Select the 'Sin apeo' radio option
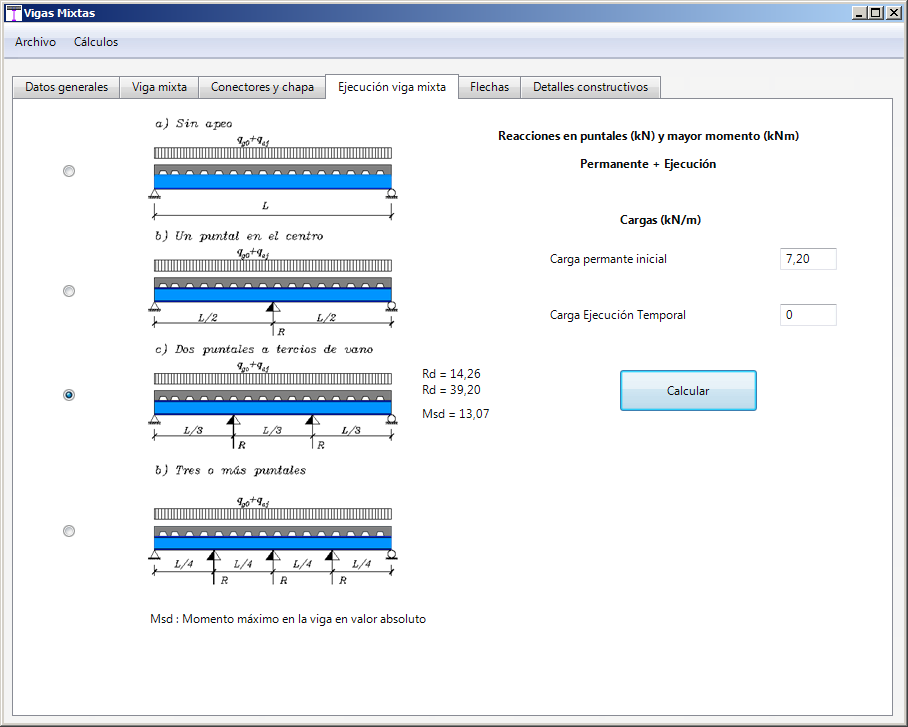908x727 pixels. coord(69,171)
